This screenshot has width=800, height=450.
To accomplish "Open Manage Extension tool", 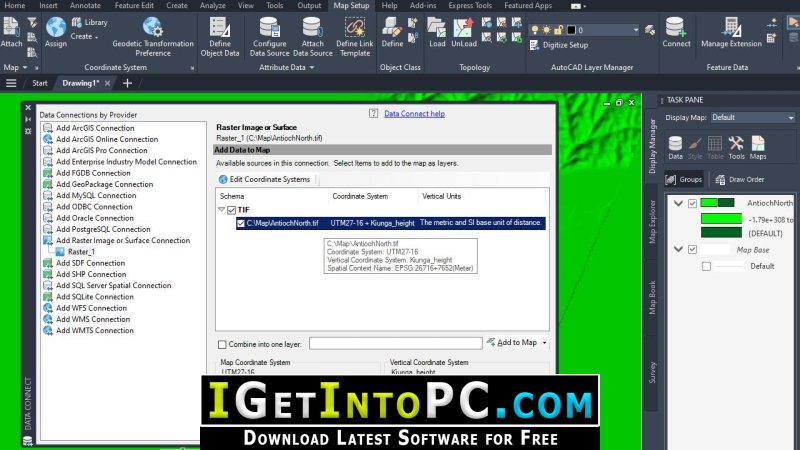I will point(731,33).
